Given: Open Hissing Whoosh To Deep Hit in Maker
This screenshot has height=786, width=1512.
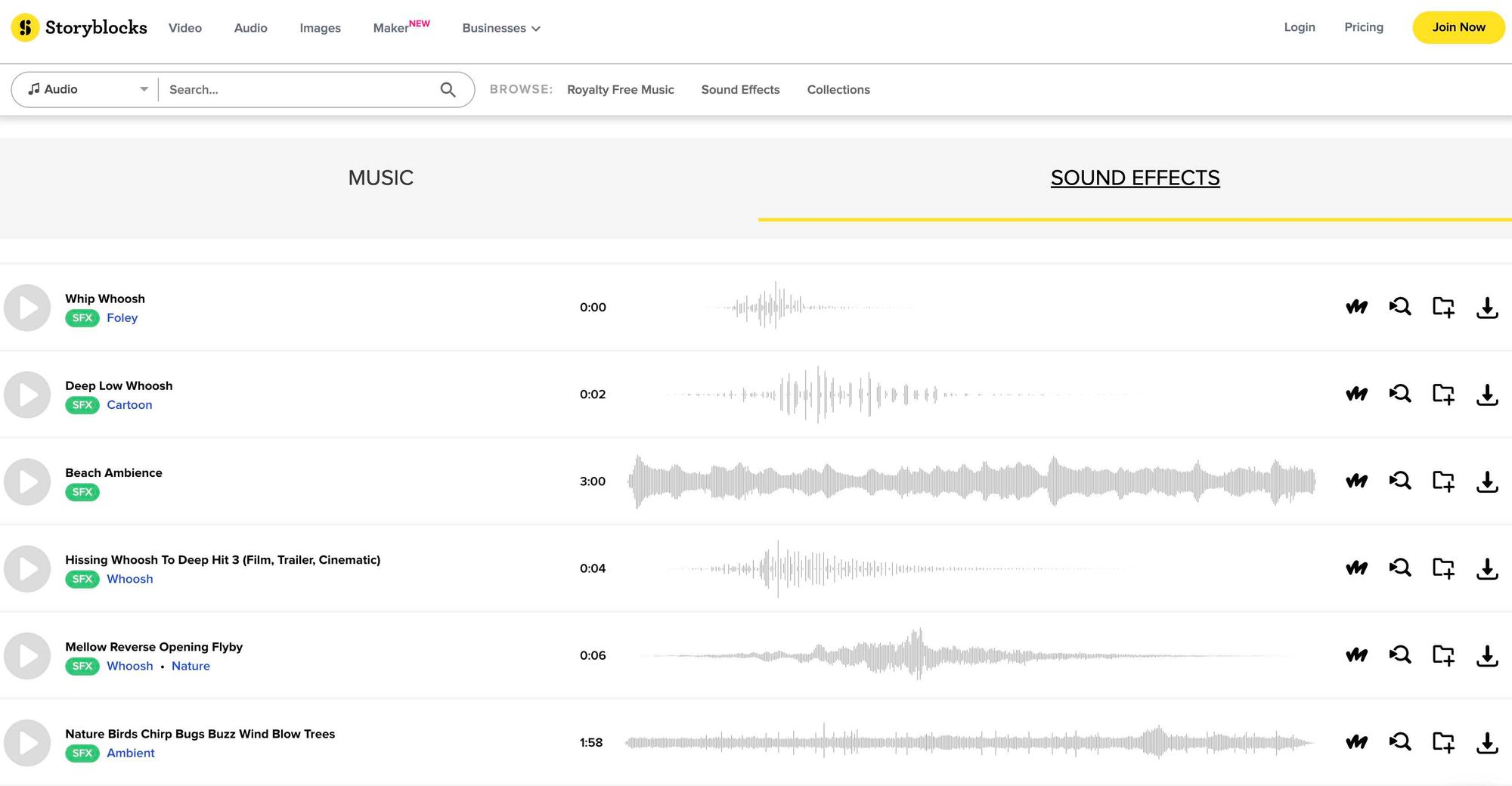Looking at the screenshot, I should pyautogui.click(x=1357, y=568).
